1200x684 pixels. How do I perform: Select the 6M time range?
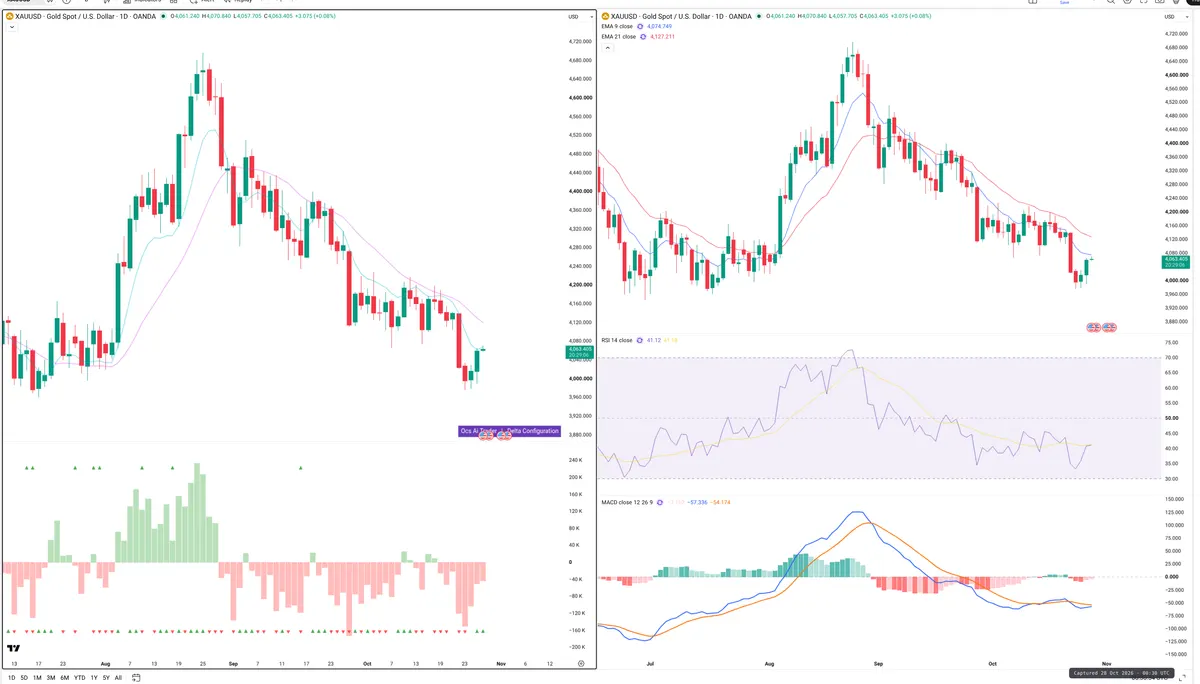pos(64,678)
